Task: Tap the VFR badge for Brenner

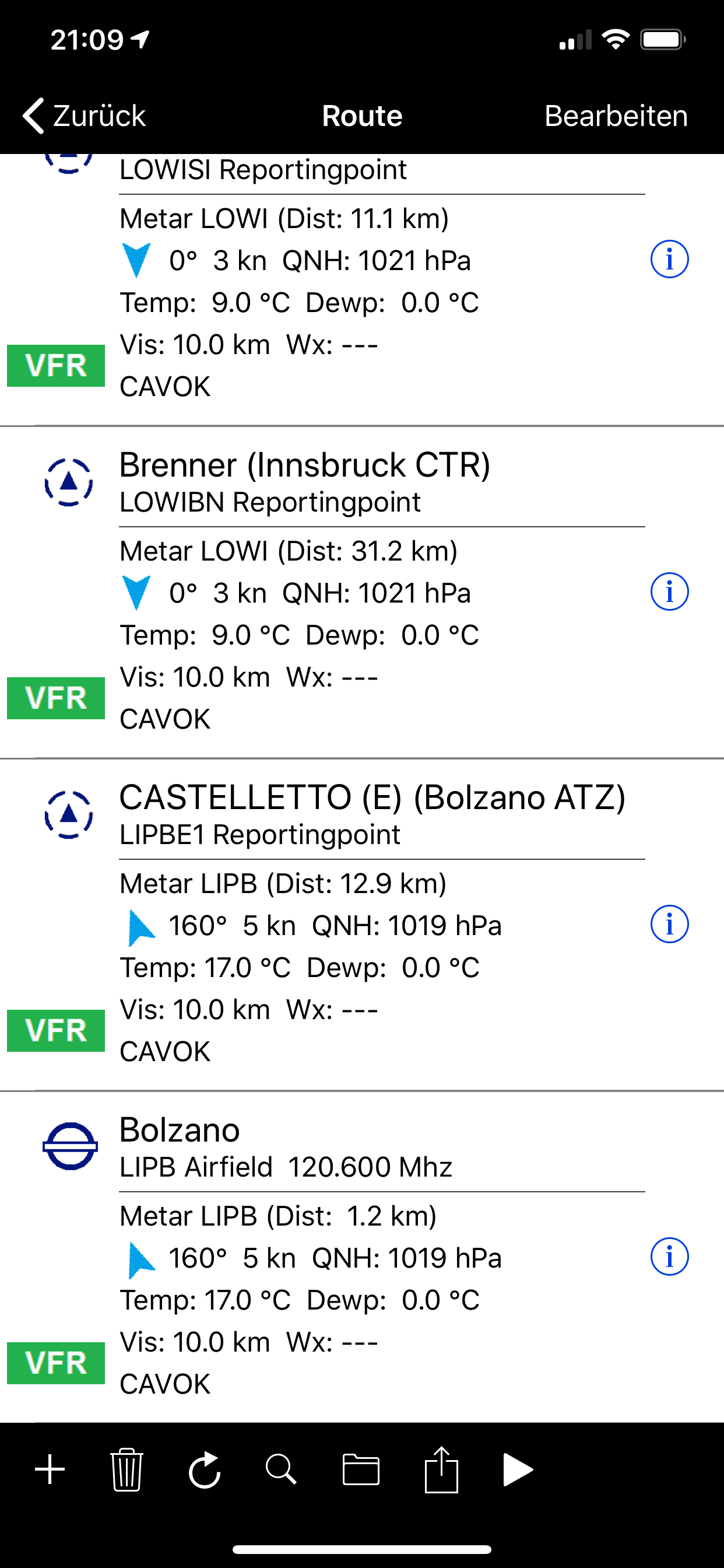Action: click(x=56, y=698)
